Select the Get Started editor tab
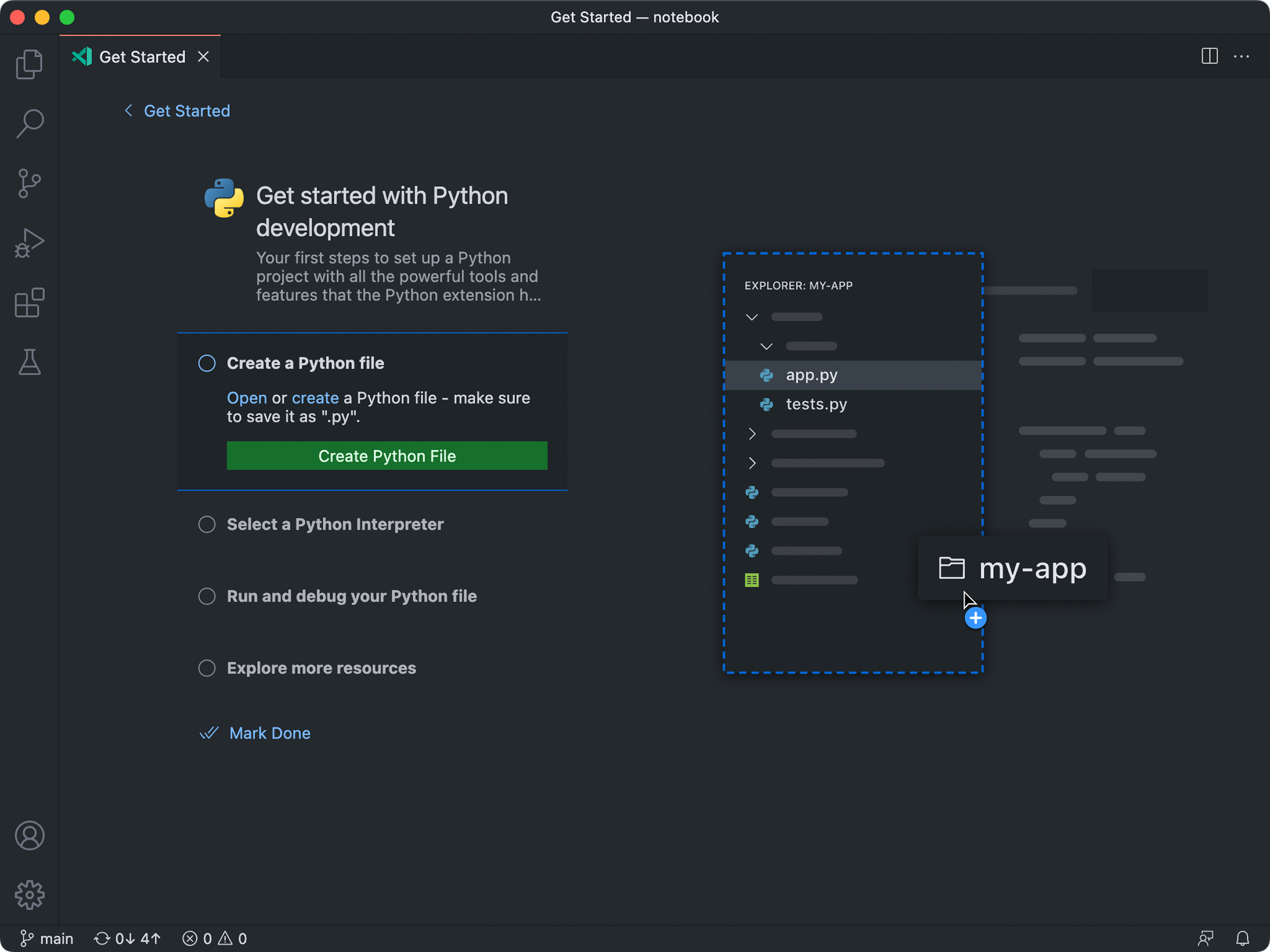This screenshot has width=1270, height=952. click(140, 56)
